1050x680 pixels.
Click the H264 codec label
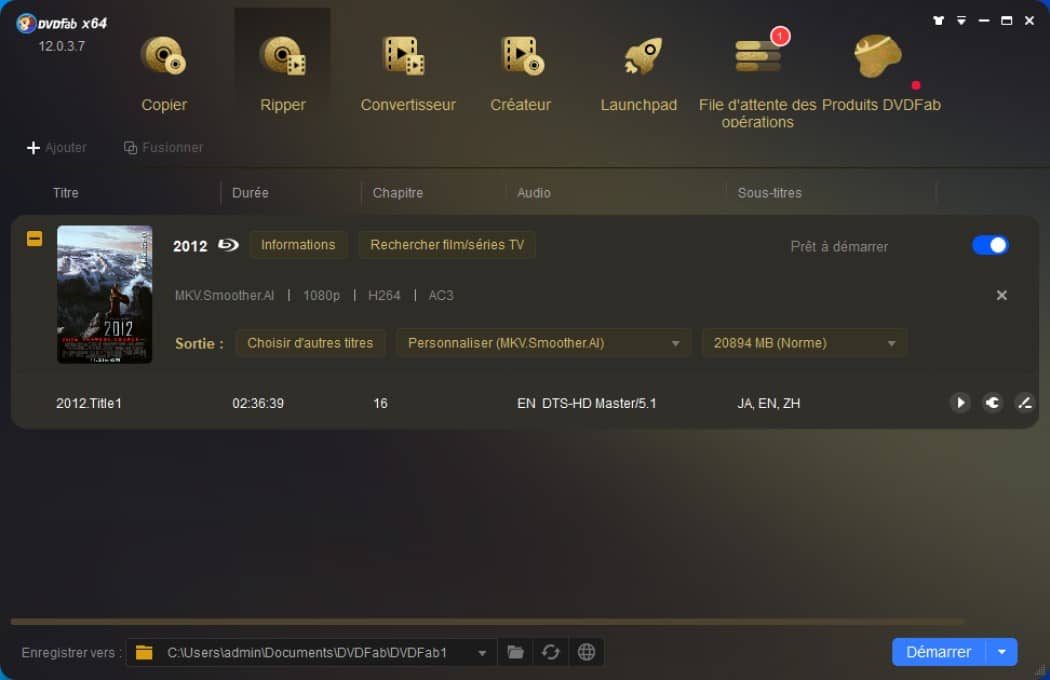click(384, 295)
